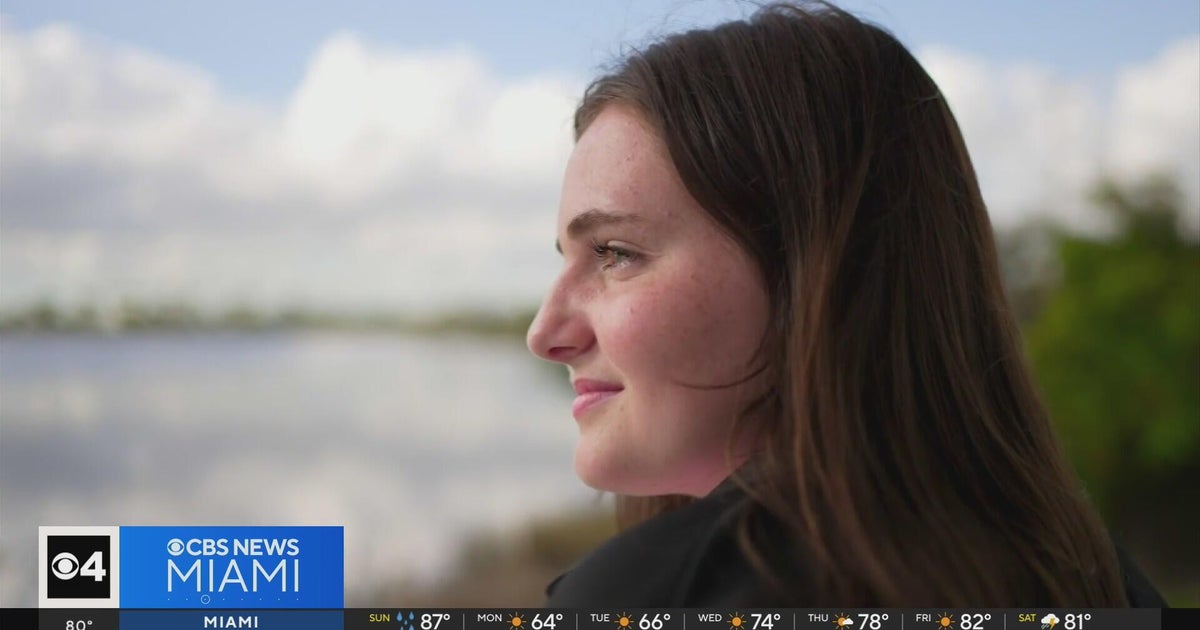This screenshot has width=1200, height=630.
Task: Select Friday's sun weather icon
Action: tap(945, 621)
